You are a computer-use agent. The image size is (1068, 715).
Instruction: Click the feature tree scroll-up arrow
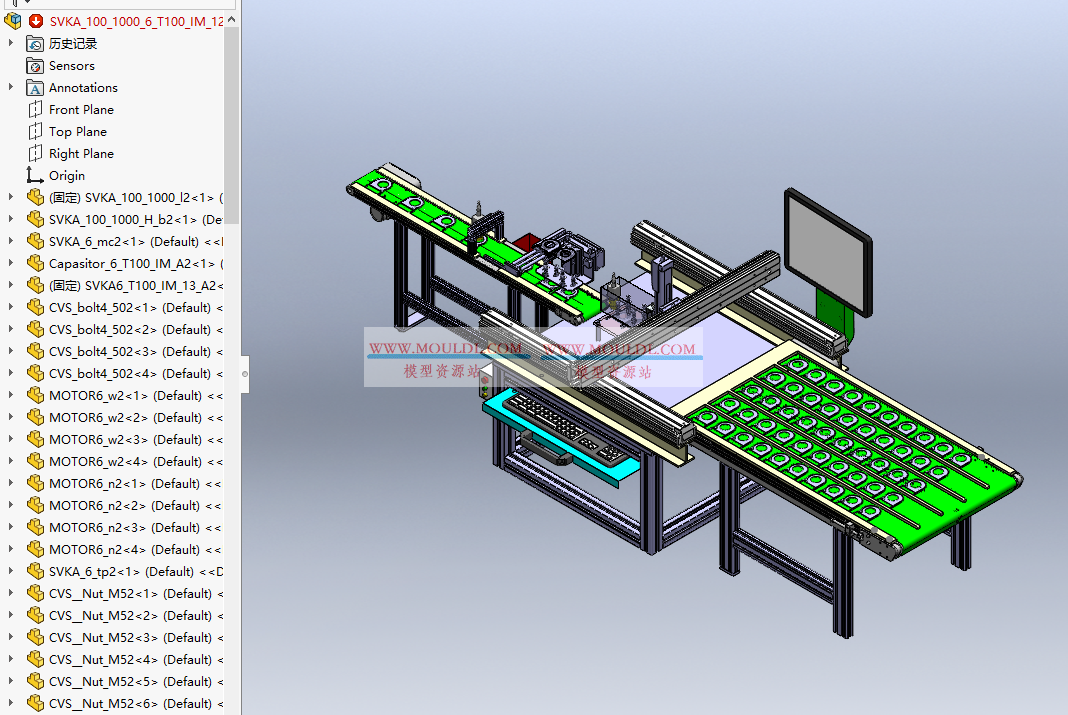pos(231,19)
